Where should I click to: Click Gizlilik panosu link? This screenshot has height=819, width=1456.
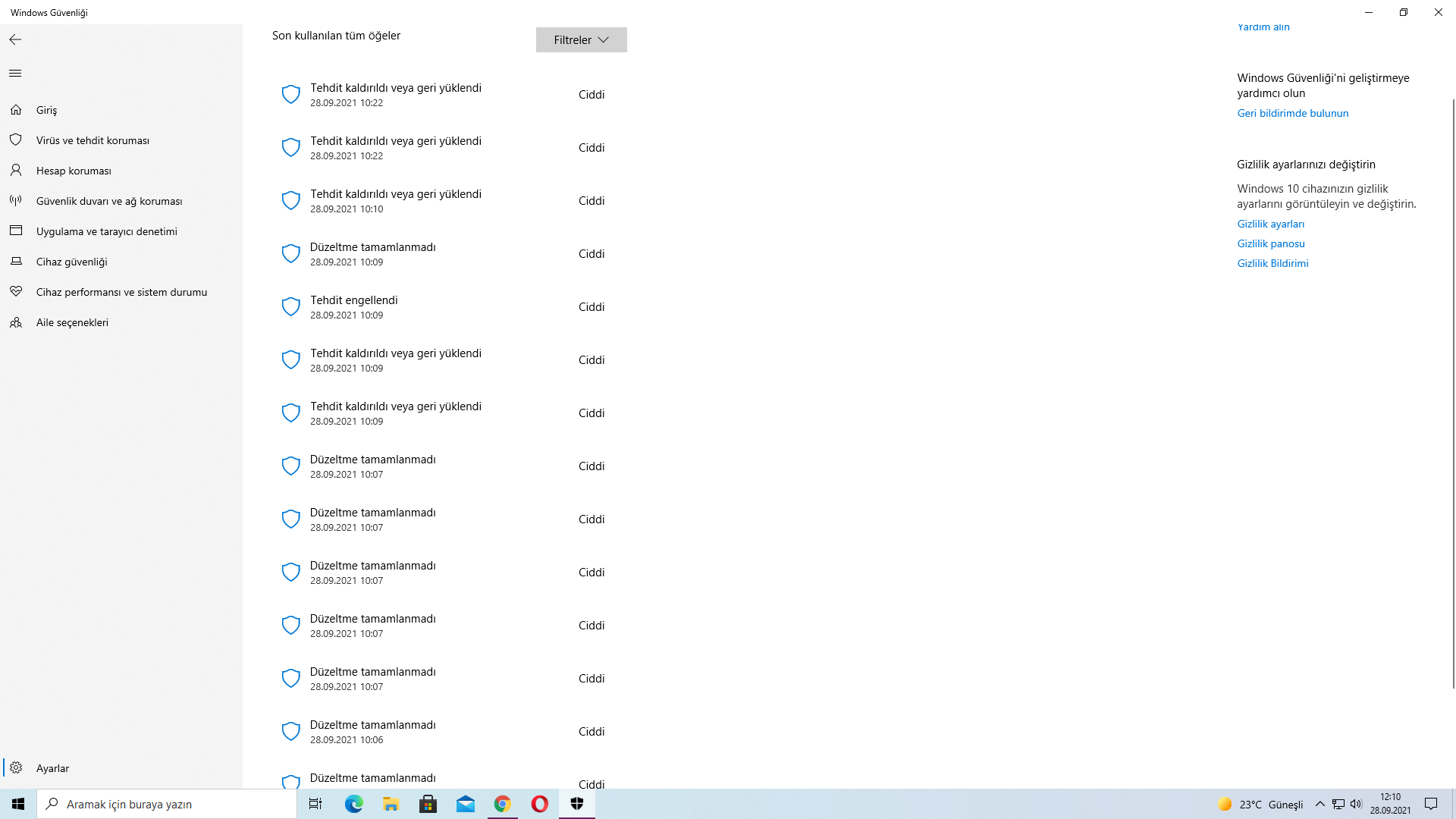pos(1270,243)
